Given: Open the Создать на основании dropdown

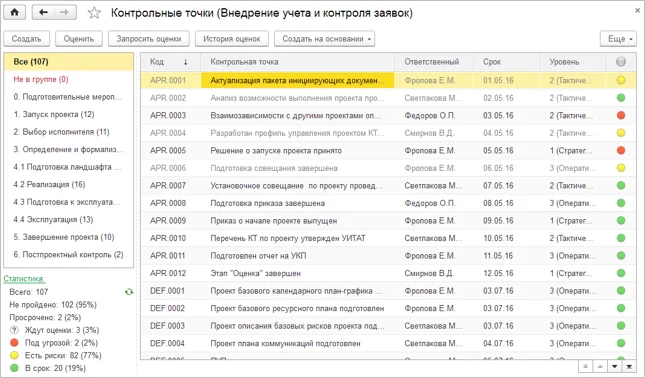Looking at the screenshot, I should (325, 39).
